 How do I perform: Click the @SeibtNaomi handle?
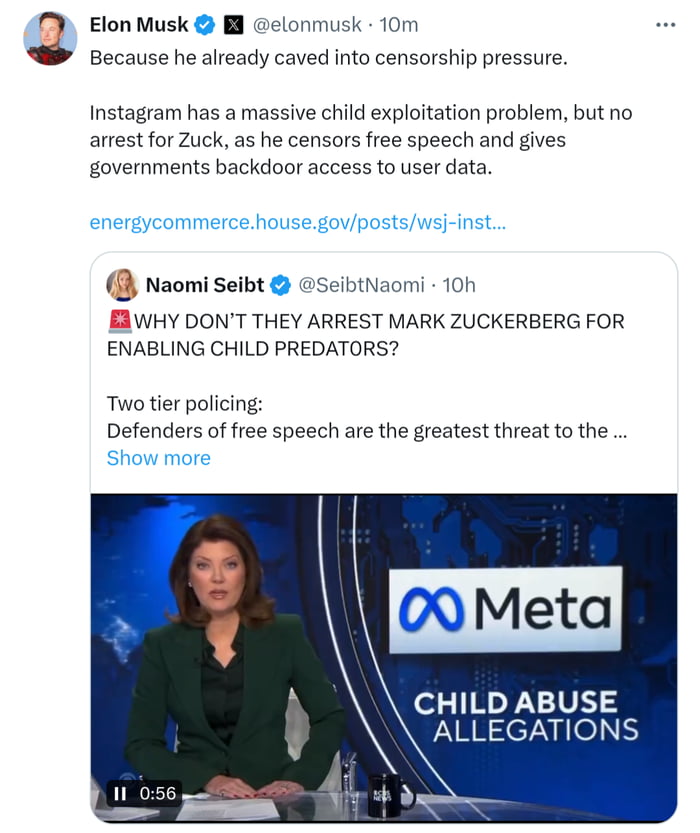pyautogui.click(x=362, y=285)
